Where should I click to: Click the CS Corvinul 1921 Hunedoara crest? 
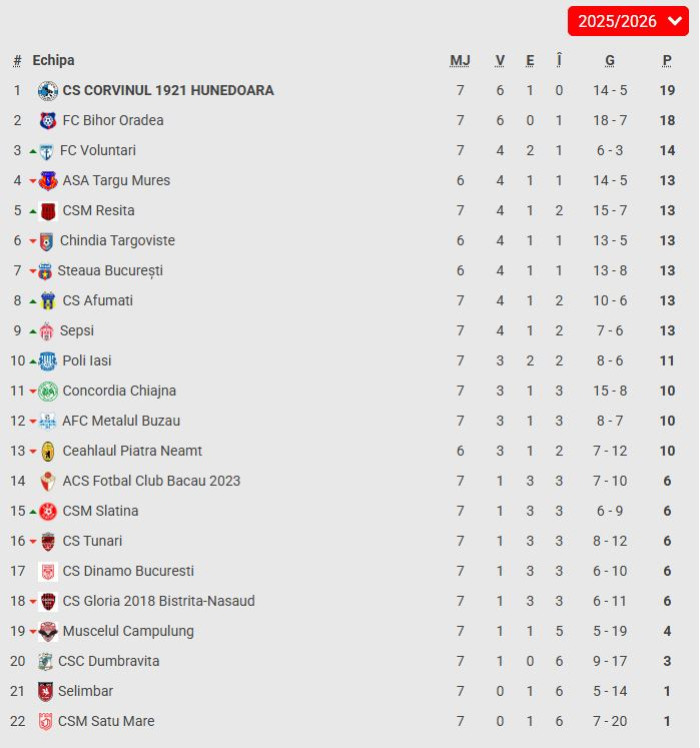pos(47,91)
